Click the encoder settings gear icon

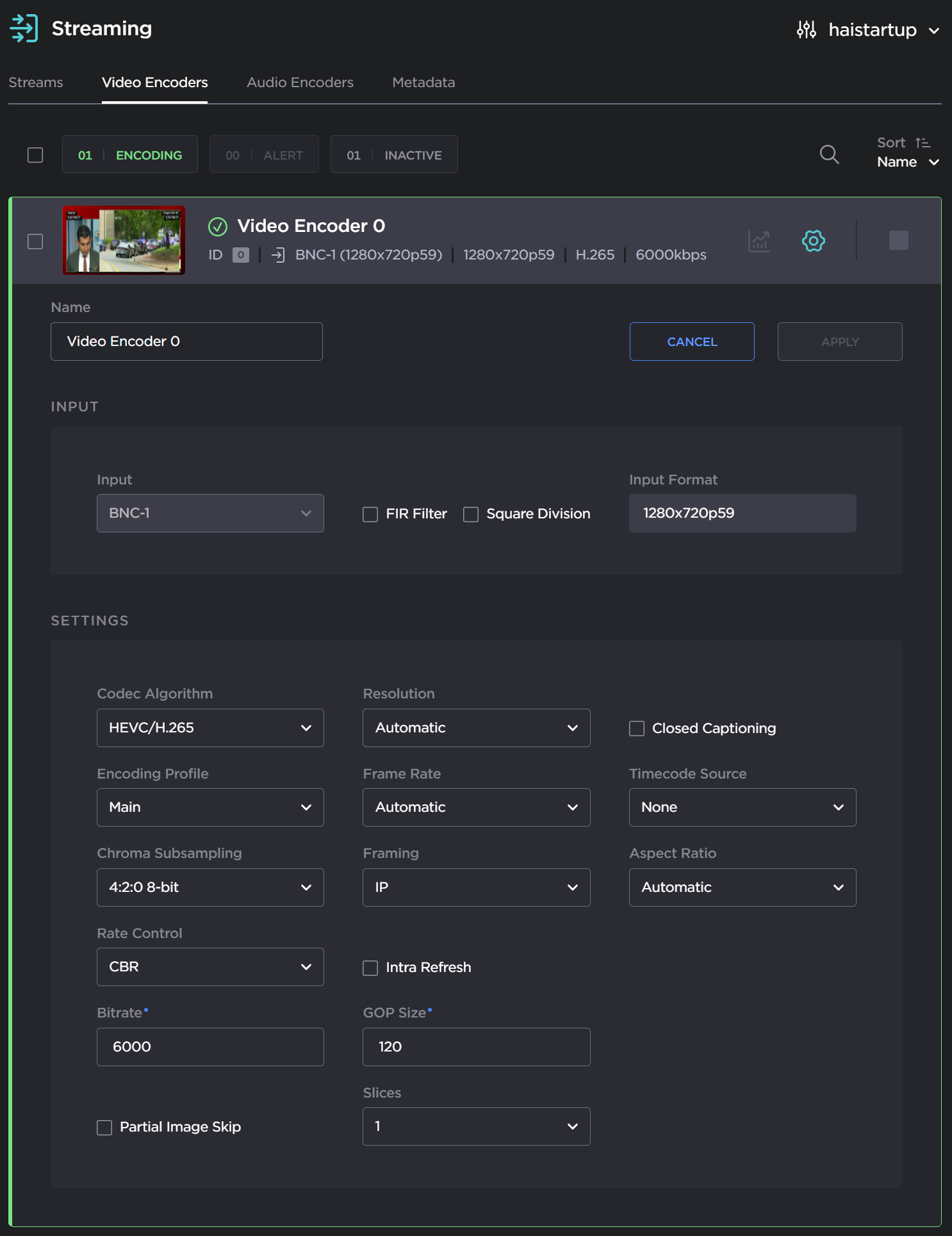(x=813, y=242)
